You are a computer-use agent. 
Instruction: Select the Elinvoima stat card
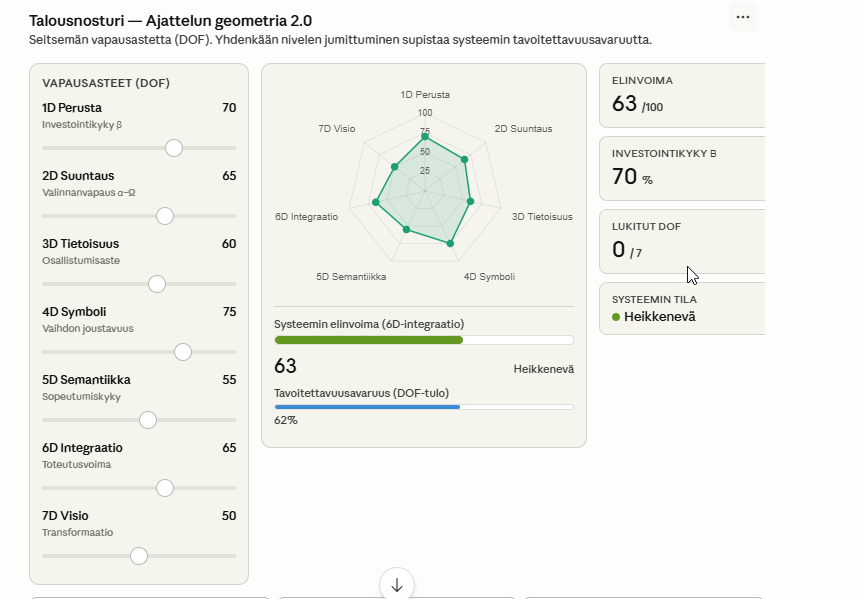682,96
